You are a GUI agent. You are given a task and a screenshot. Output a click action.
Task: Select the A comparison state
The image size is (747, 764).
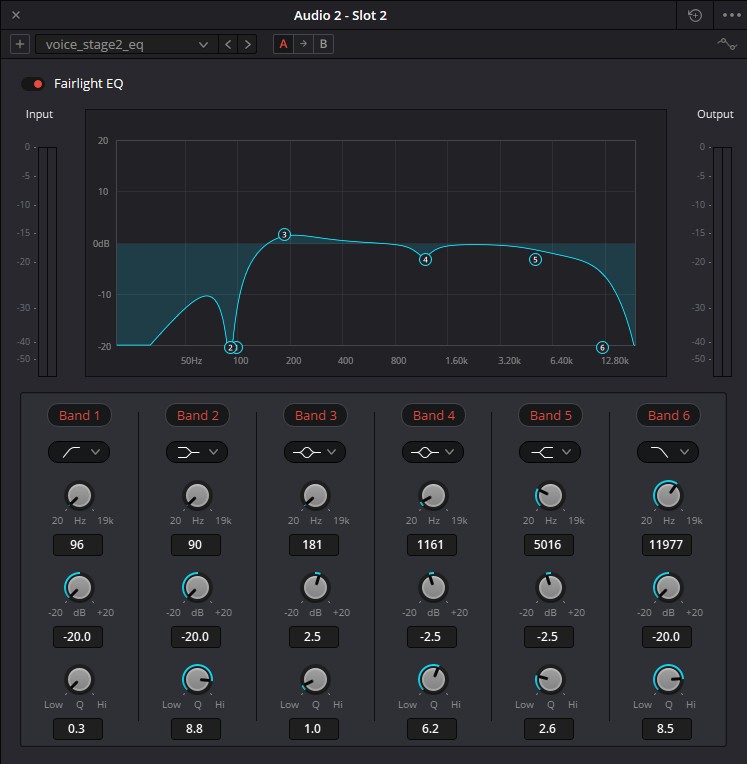click(x=283, y=44)
